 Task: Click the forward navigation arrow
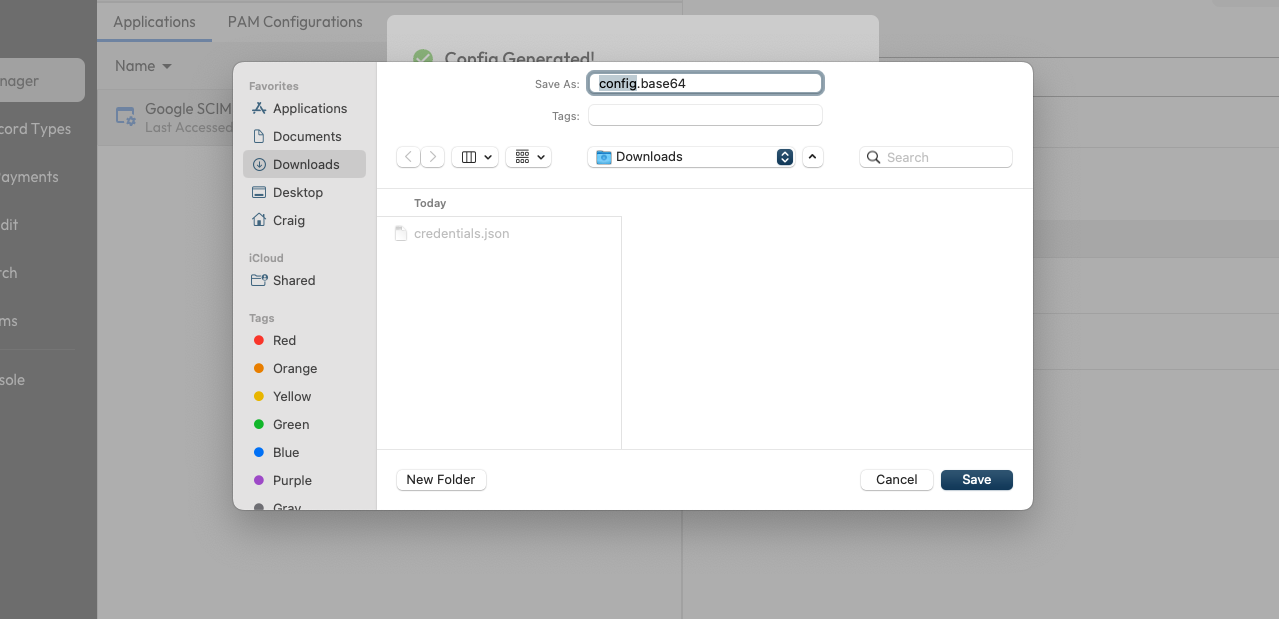pyautogui.click(x=433, y=157)
